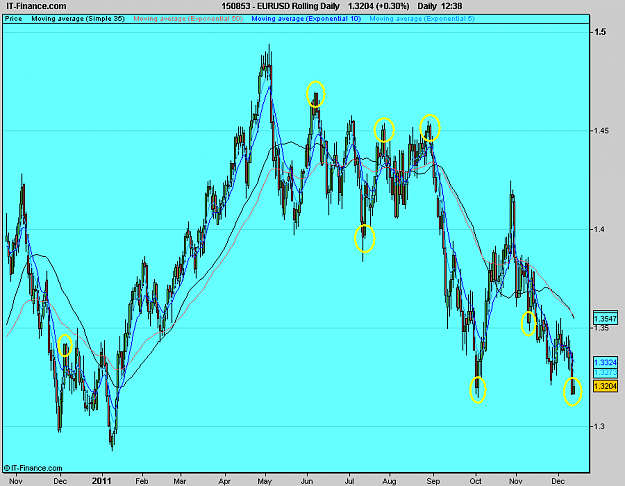
Task: Click the 1.3204 (+0.30%) quote in header
Action: 378,6
